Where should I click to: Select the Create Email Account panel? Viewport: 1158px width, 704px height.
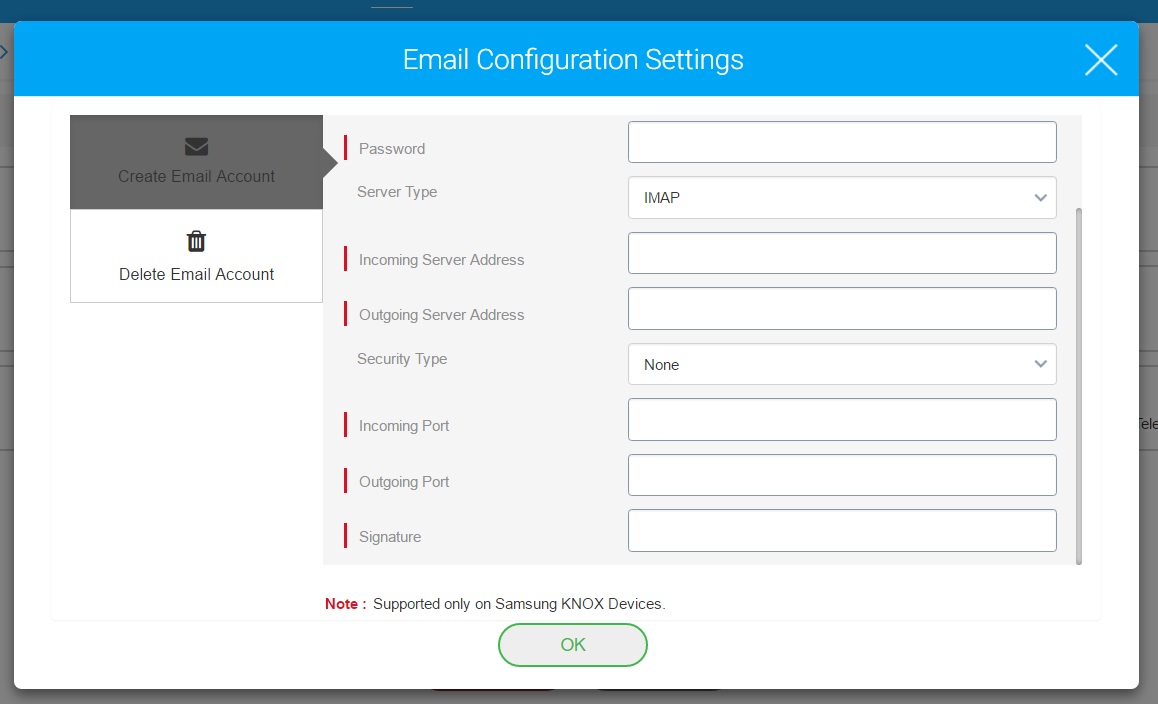pos(196,162)
